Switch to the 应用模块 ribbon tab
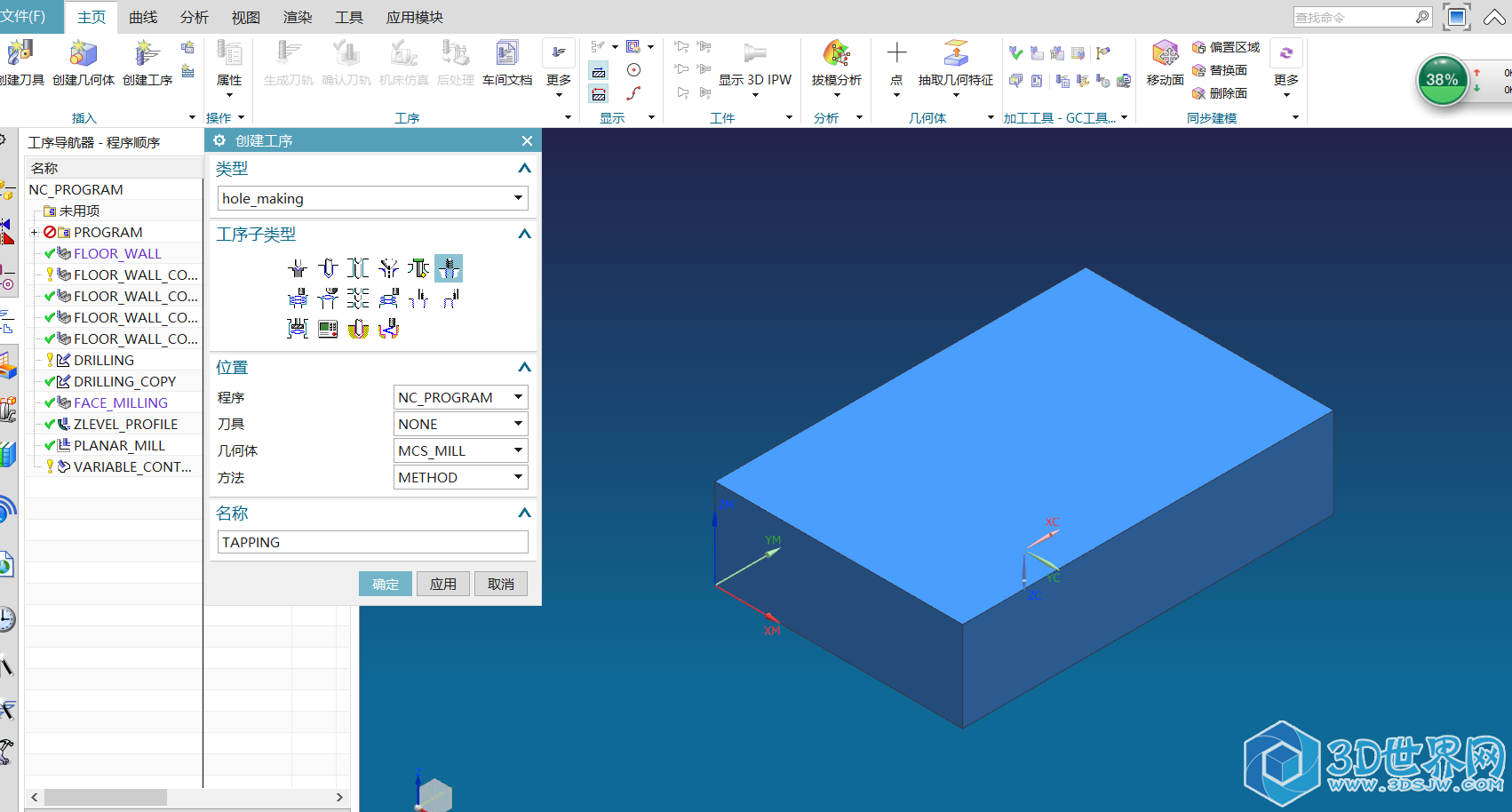The height and width of the screenshot is (812, 1512). [415, 17]
